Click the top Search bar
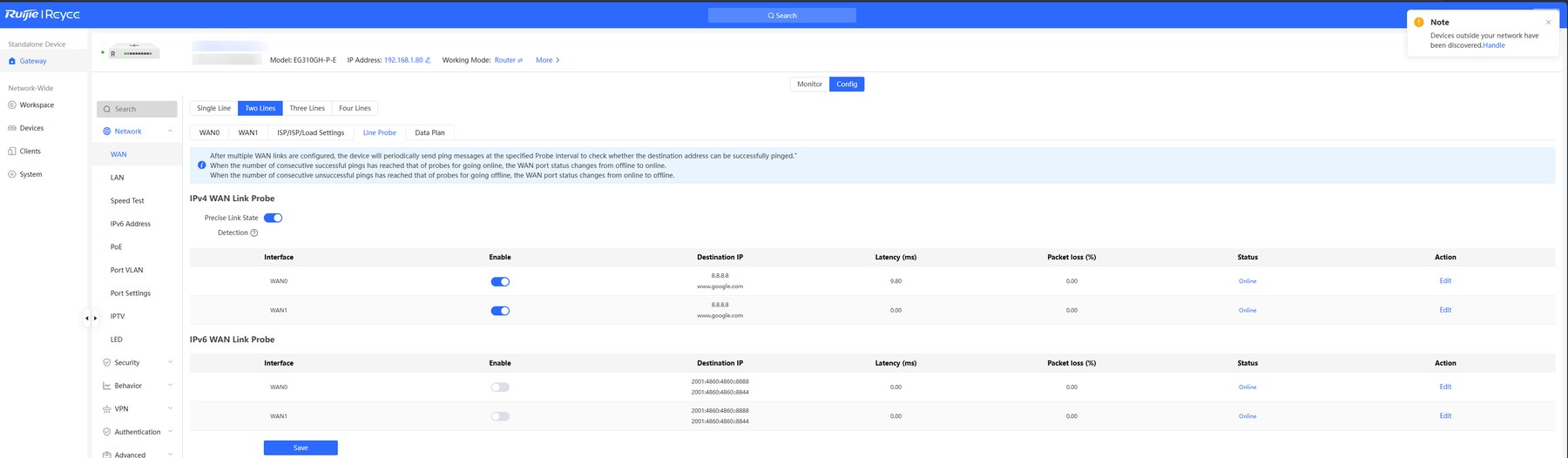The height and width of the screenshot is (458, 1568). [781, 16]
